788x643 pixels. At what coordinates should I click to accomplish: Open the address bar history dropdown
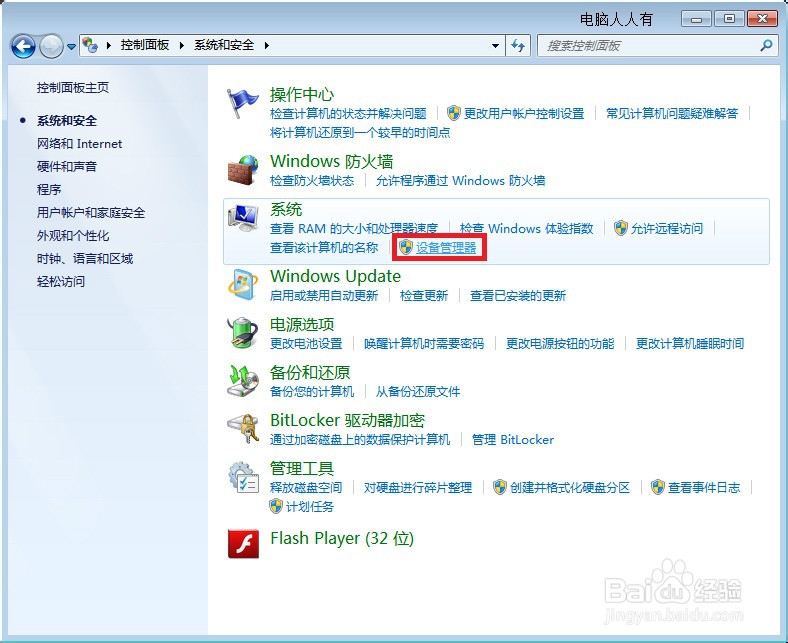tap(496, 46)
